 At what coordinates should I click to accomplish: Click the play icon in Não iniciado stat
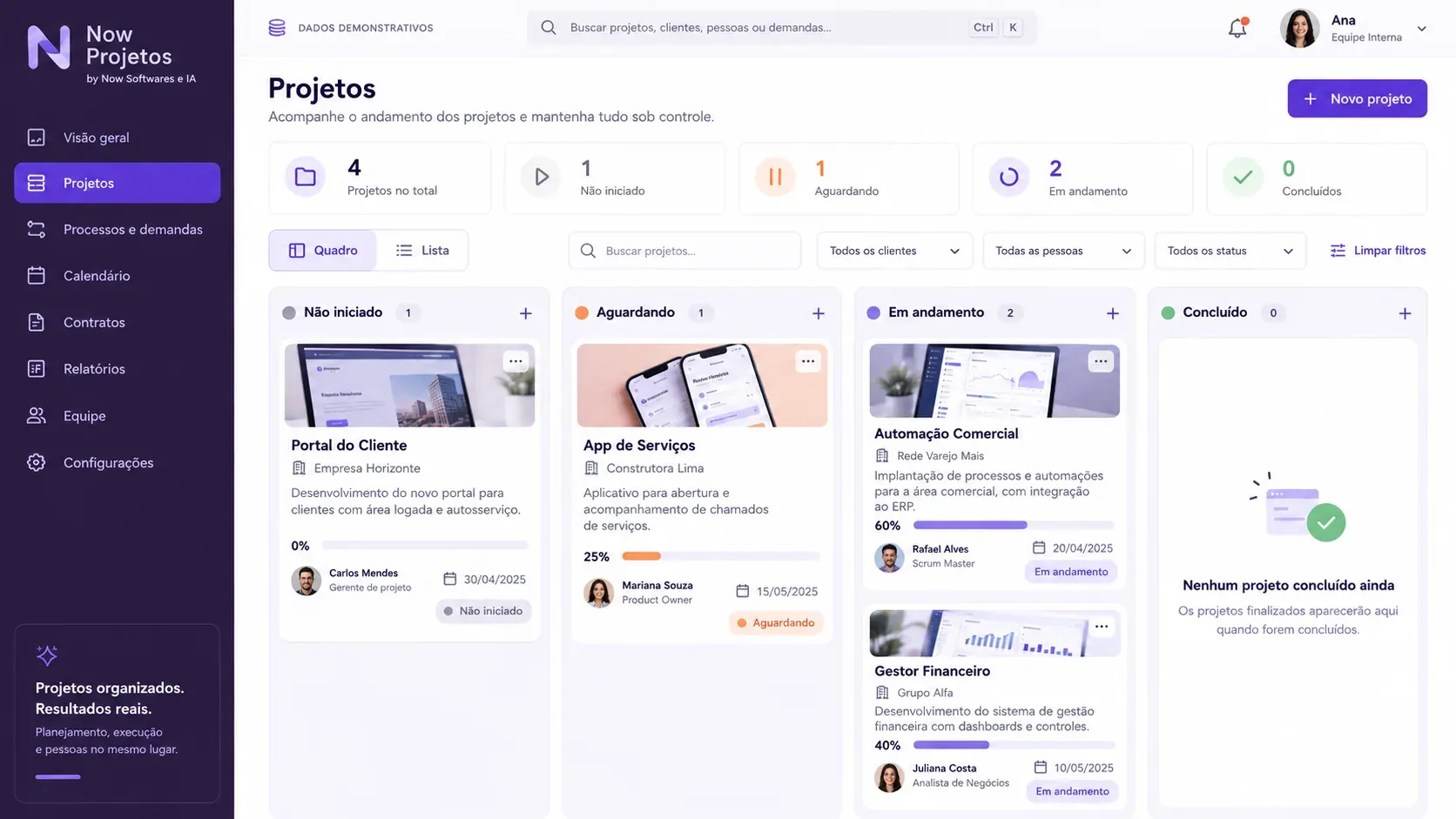click(x=541, y=177)
